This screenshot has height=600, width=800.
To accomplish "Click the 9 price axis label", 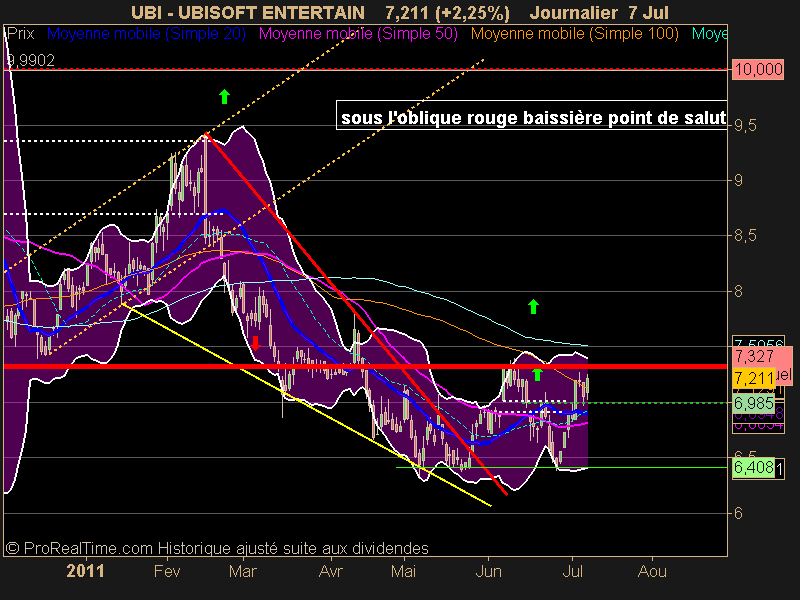I will 738,180.
